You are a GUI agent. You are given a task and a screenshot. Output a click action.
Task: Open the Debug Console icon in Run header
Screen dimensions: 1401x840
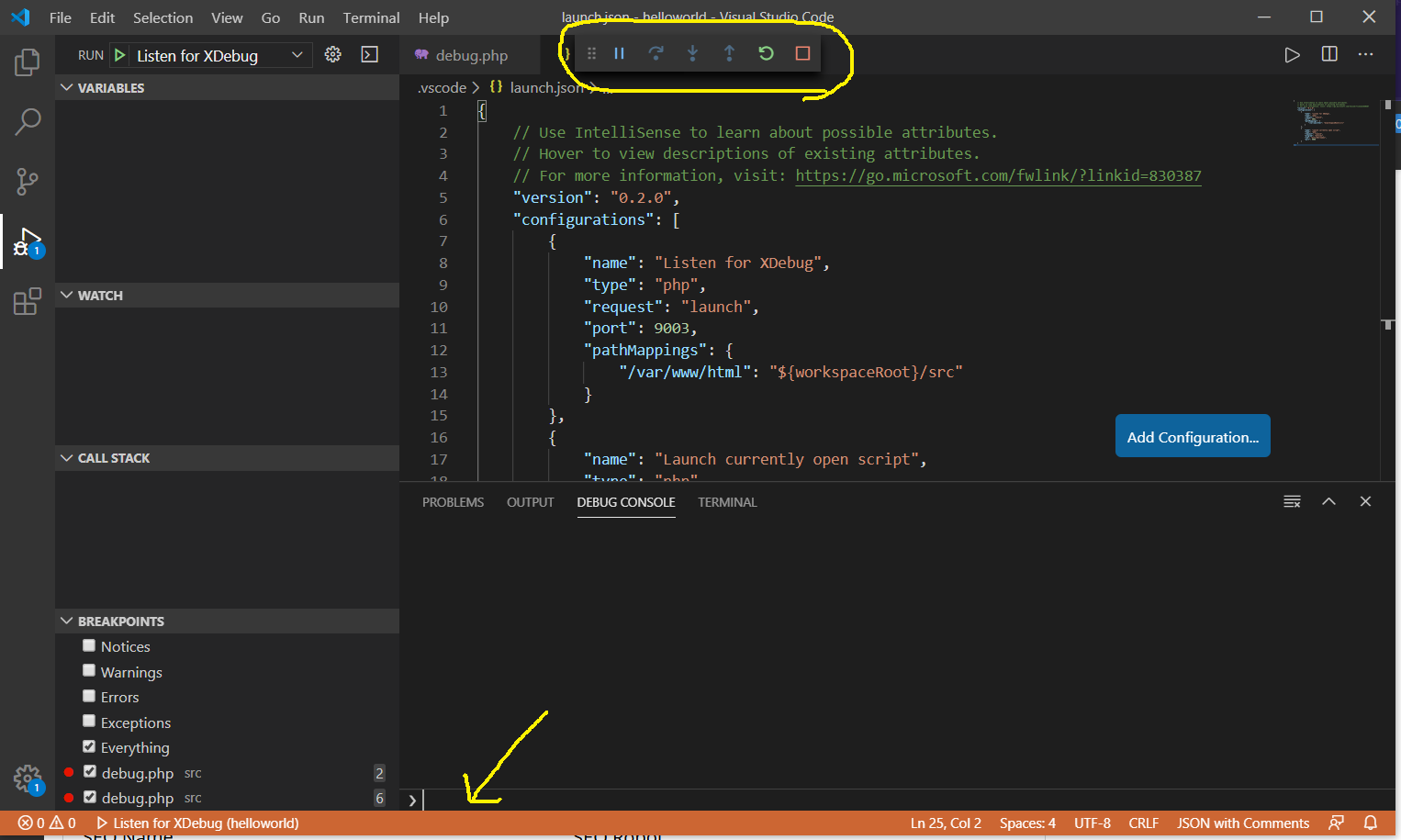[370, 55]
